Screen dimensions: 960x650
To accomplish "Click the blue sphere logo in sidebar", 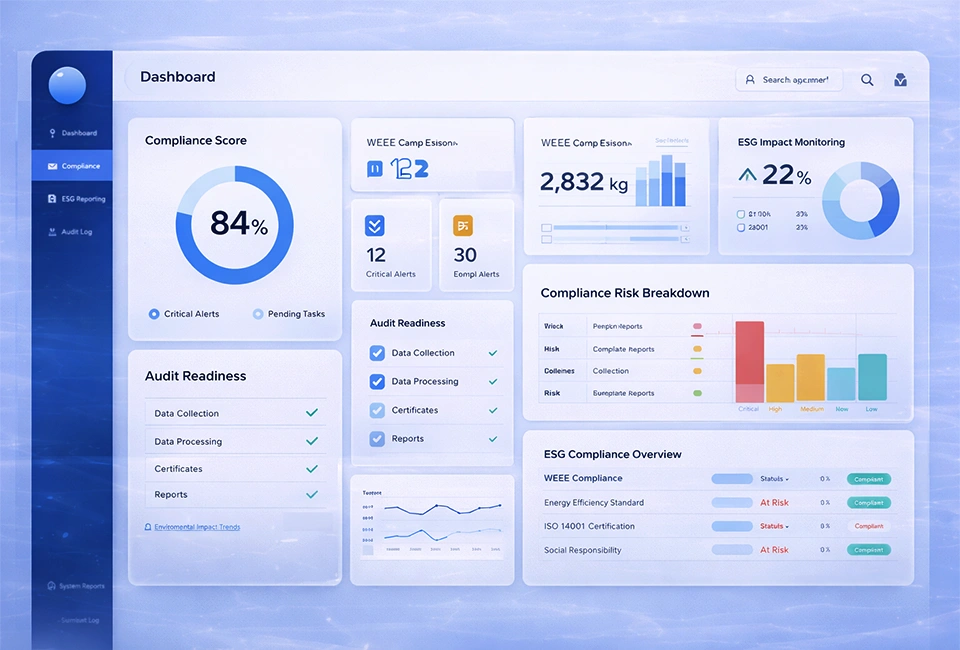I will [x=67, y=85].
